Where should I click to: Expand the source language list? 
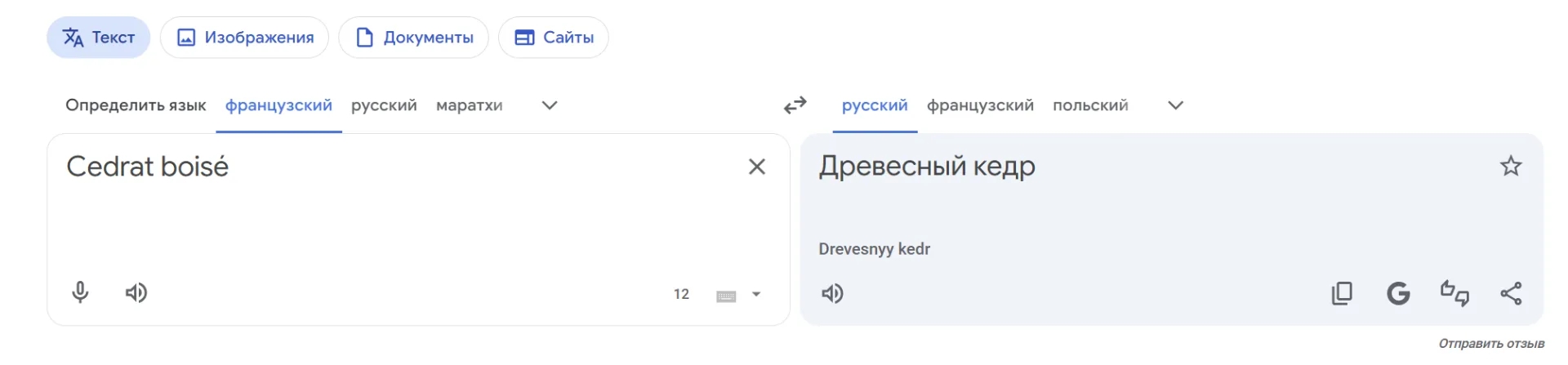click(x=550, y=105)
